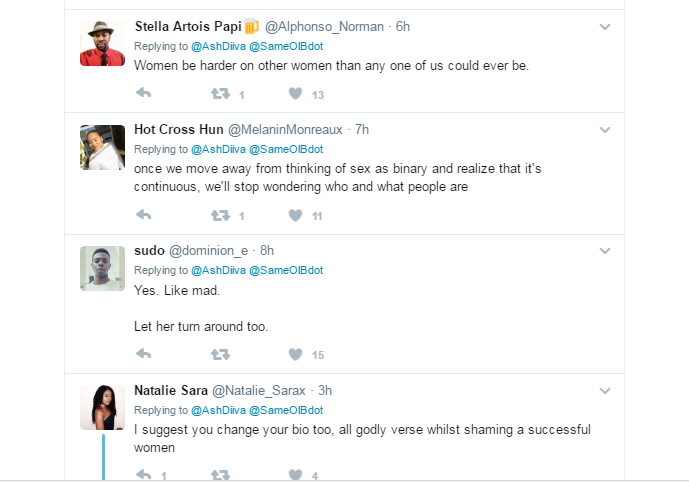The height and width of the screenshot is (482, 689).
Task: Like sudo's tweet with 15 likes
Action: point(295,354)
